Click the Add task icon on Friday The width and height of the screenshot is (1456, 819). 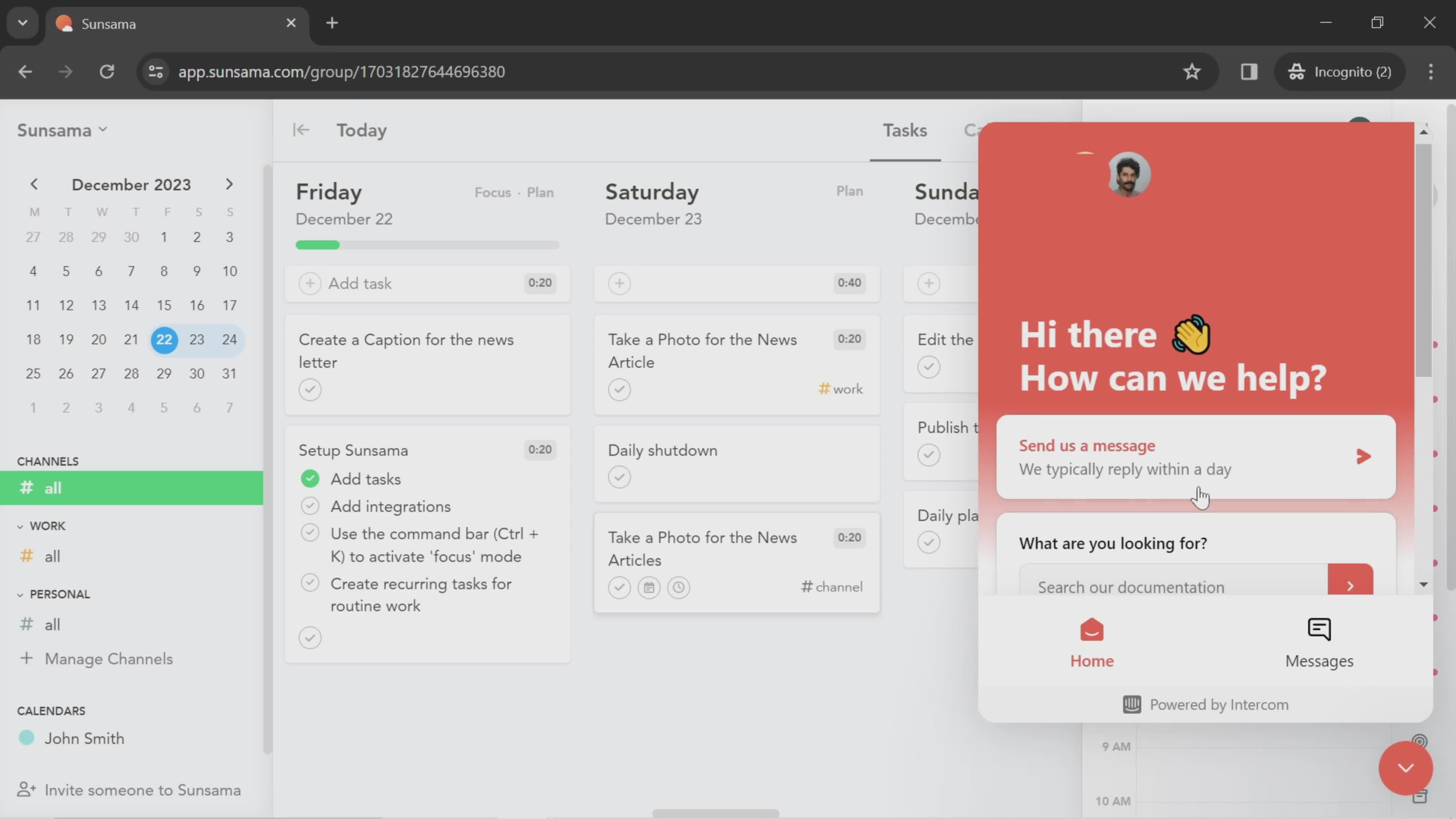pyautogui.click(x=309, y=283)
